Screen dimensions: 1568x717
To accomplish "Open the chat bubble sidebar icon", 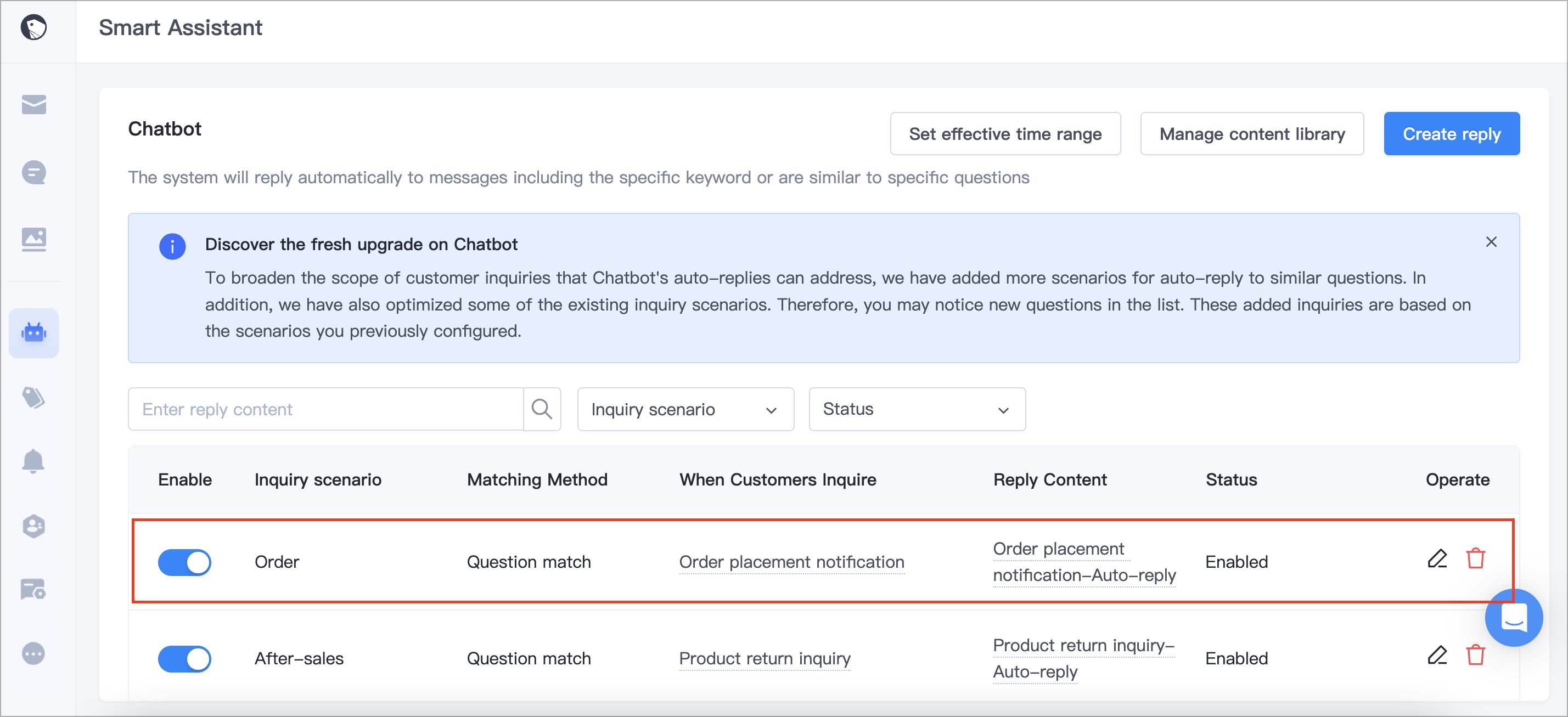I will pos(33,172).
